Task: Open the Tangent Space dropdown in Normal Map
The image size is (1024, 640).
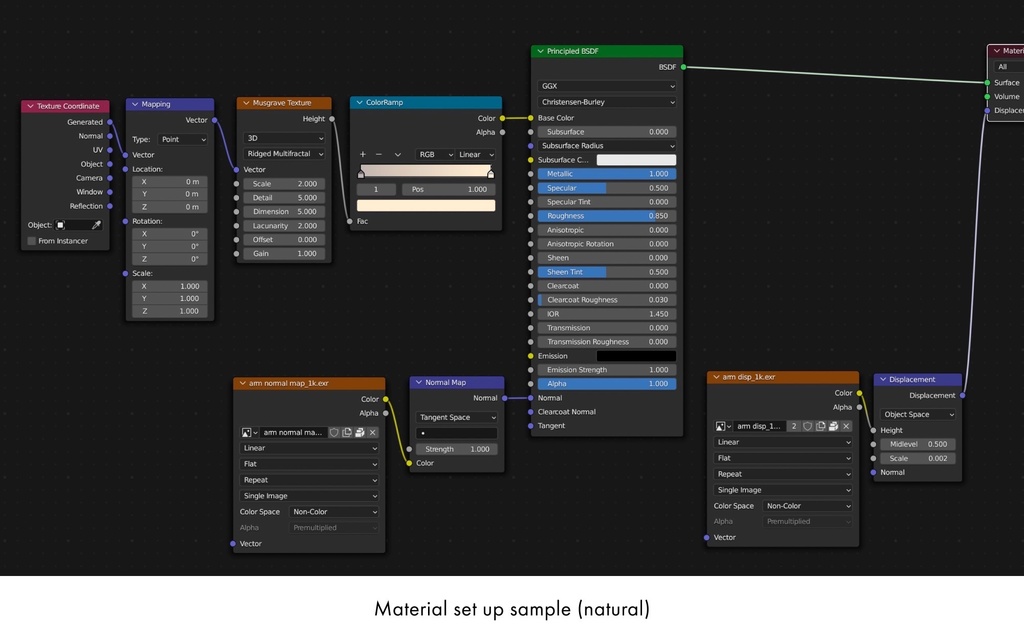Action: point(456,417)
